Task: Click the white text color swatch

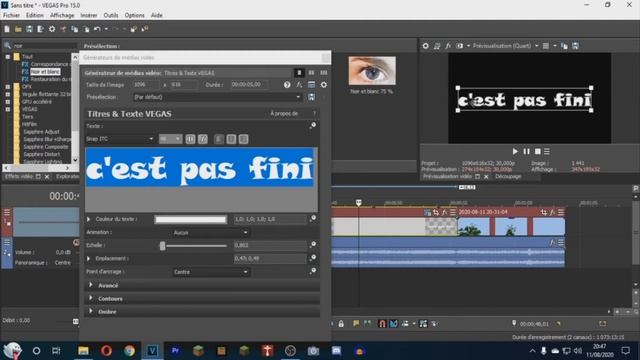Action: [x=191, y=219]
